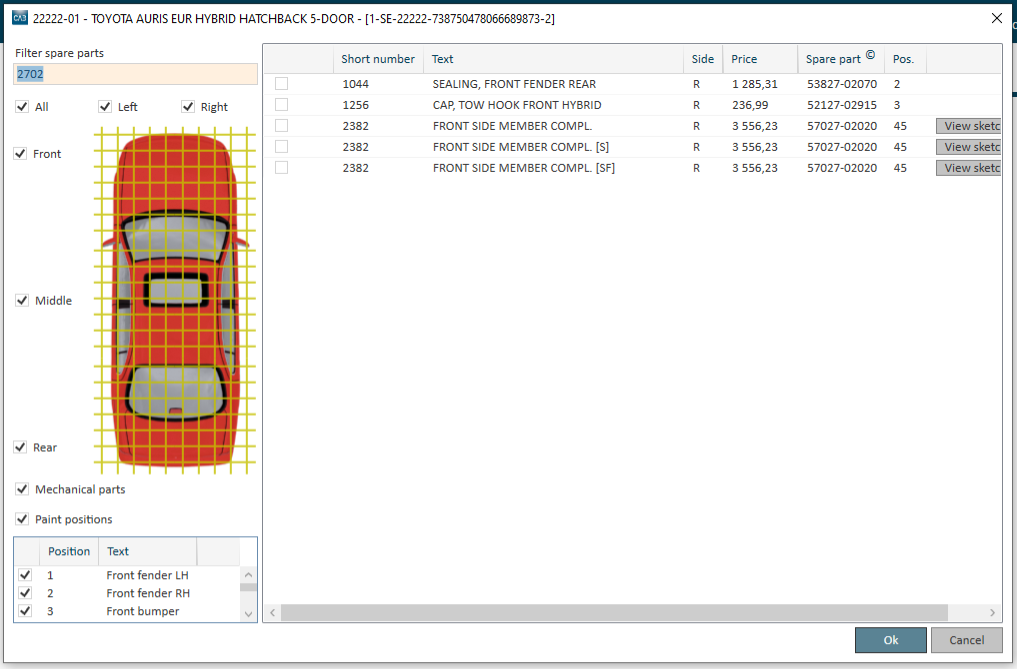Select checkbox for CAP, TOW HOOK FRONT HYBRID
Viewport: 1017px width, 669px height.
click(281, 104)
